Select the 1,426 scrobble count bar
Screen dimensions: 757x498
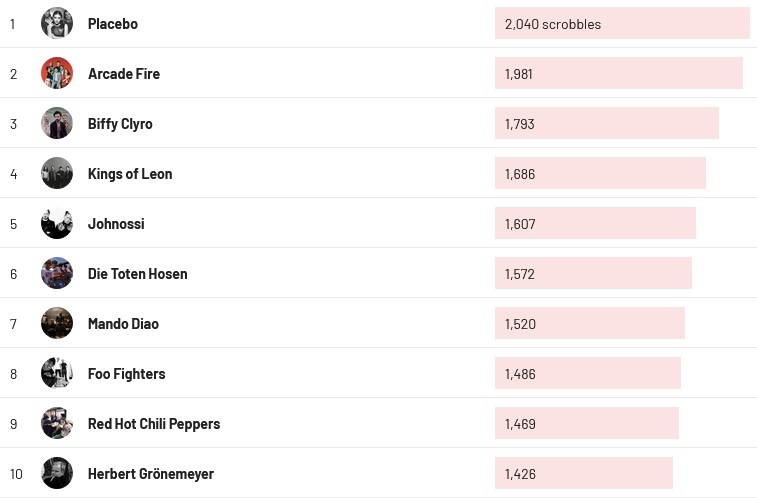583,473
